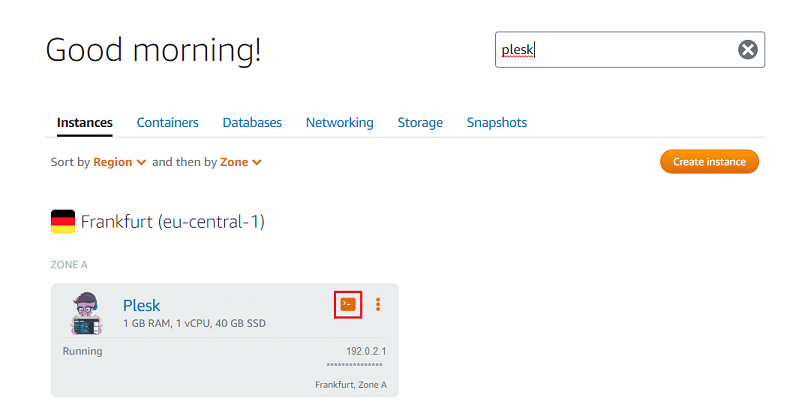Image resolution: width=805 pixels, height=402 pixels.
Task: Click the German flag icon
Action: point(63,221)
